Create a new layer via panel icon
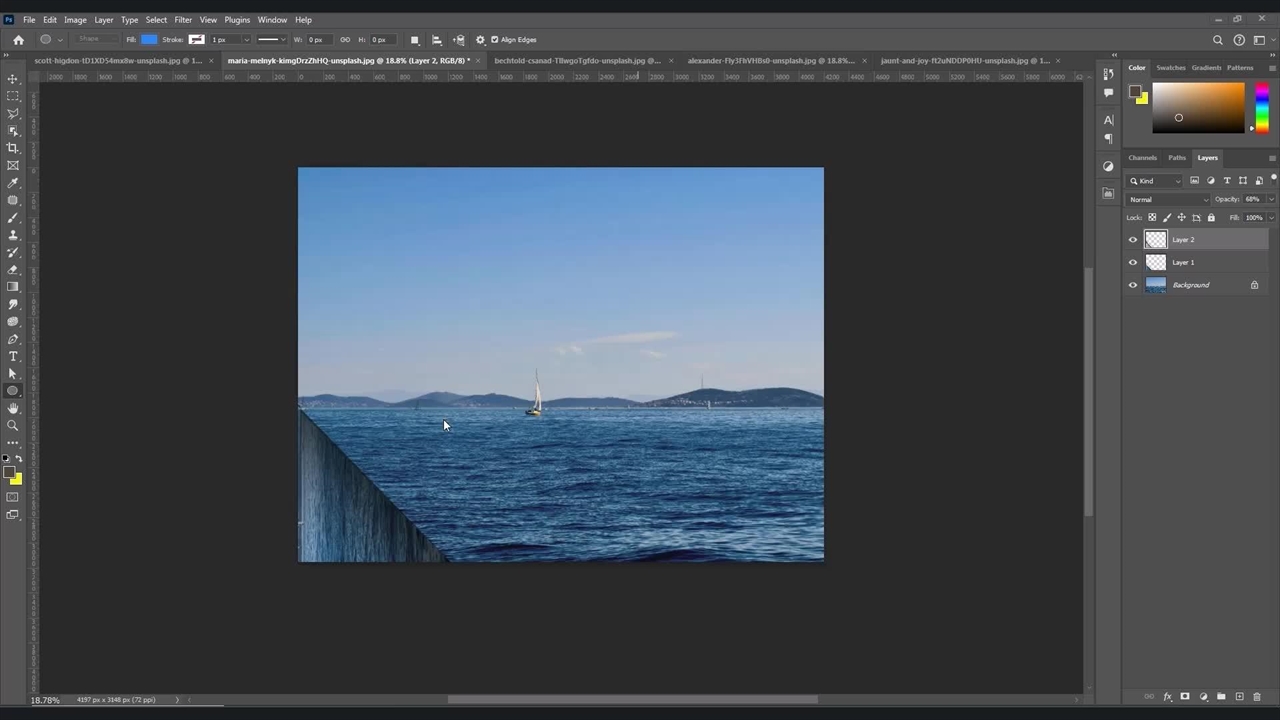The width and height of the screenshot is (1280, 720). (1239, 697)
